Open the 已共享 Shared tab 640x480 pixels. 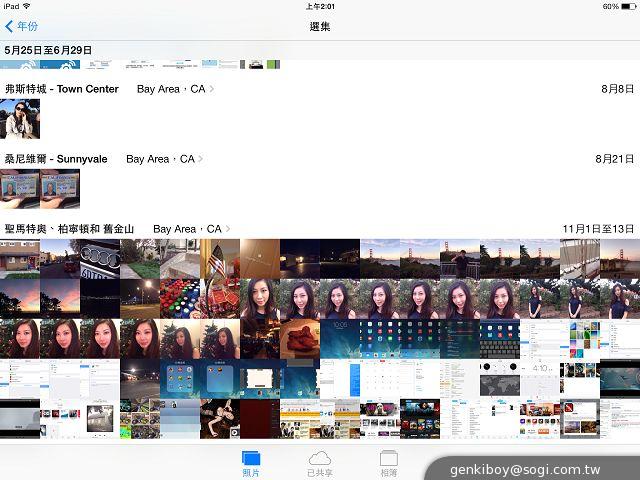[320, 464]
